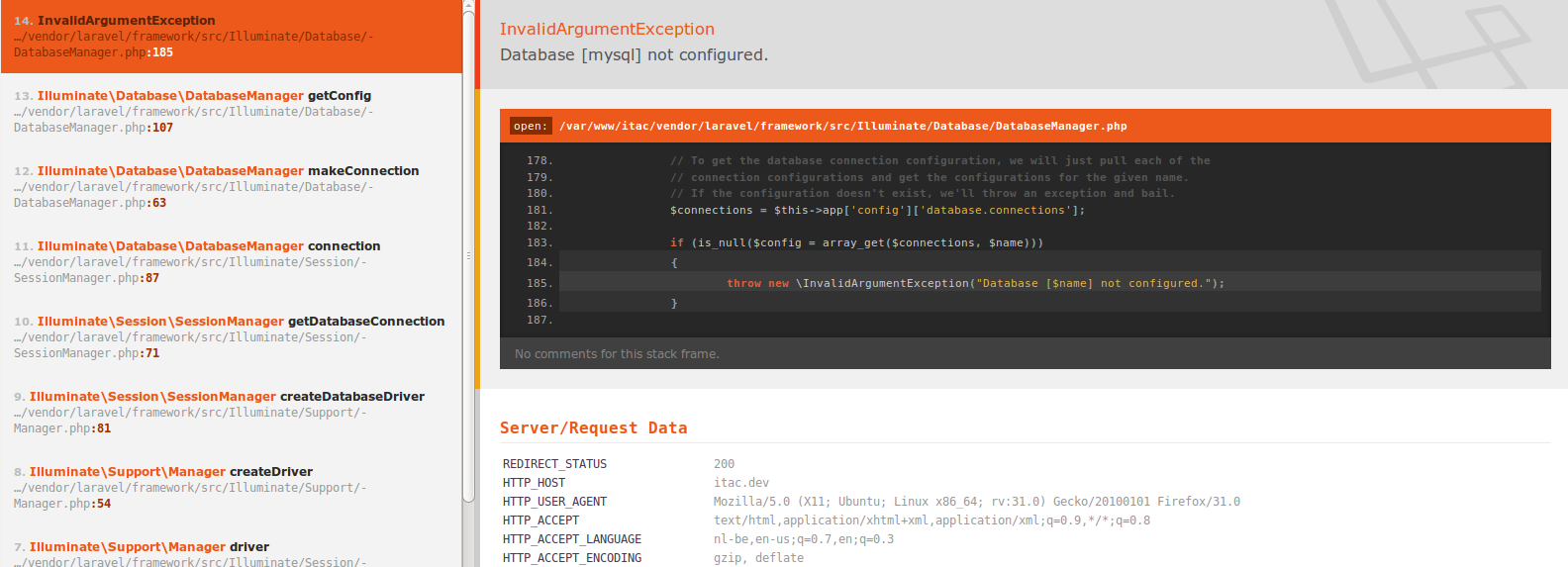Select frame 8 Manager createDriver
Screen dimensions: 1568x567
pos(231,487)
